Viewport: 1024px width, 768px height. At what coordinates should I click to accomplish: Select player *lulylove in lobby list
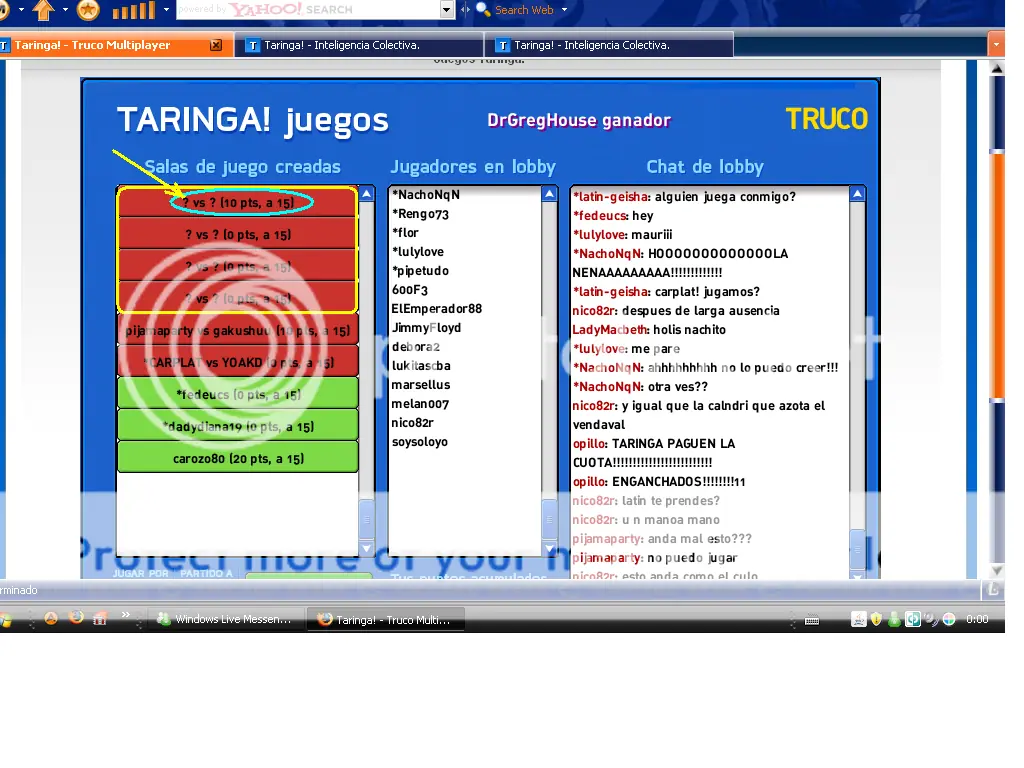click(417, 251)
